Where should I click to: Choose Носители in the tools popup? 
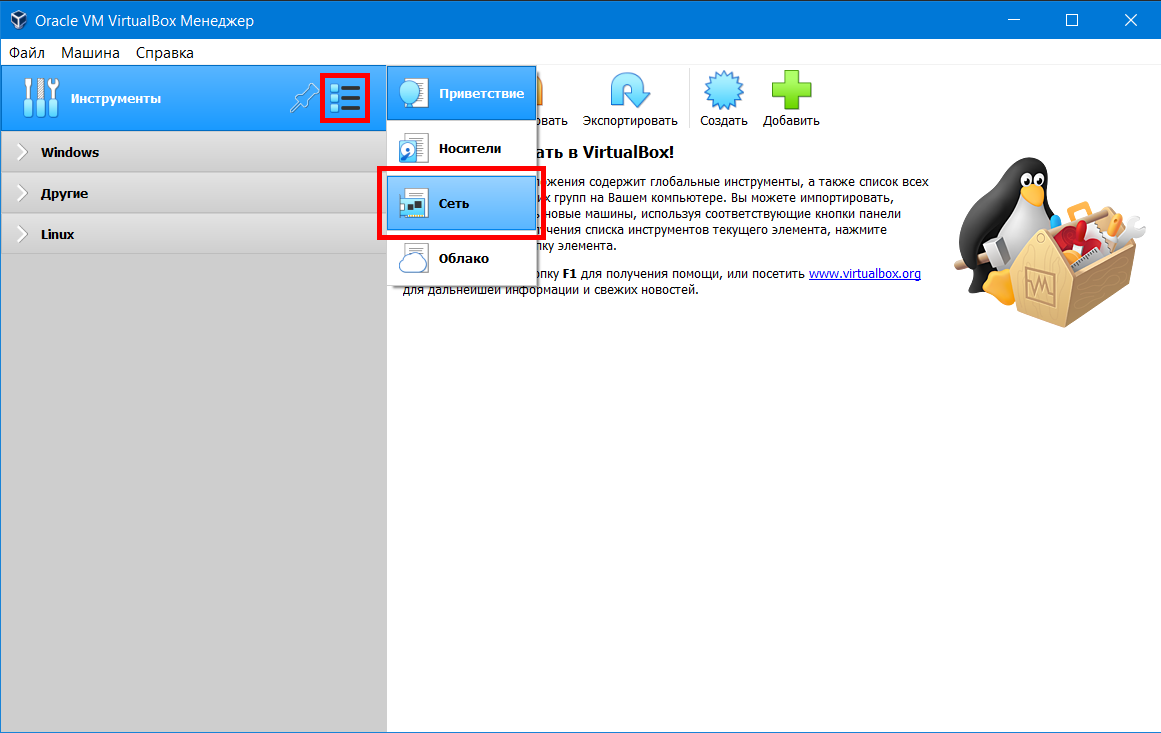pyautogui.click(x=461, y=148)
